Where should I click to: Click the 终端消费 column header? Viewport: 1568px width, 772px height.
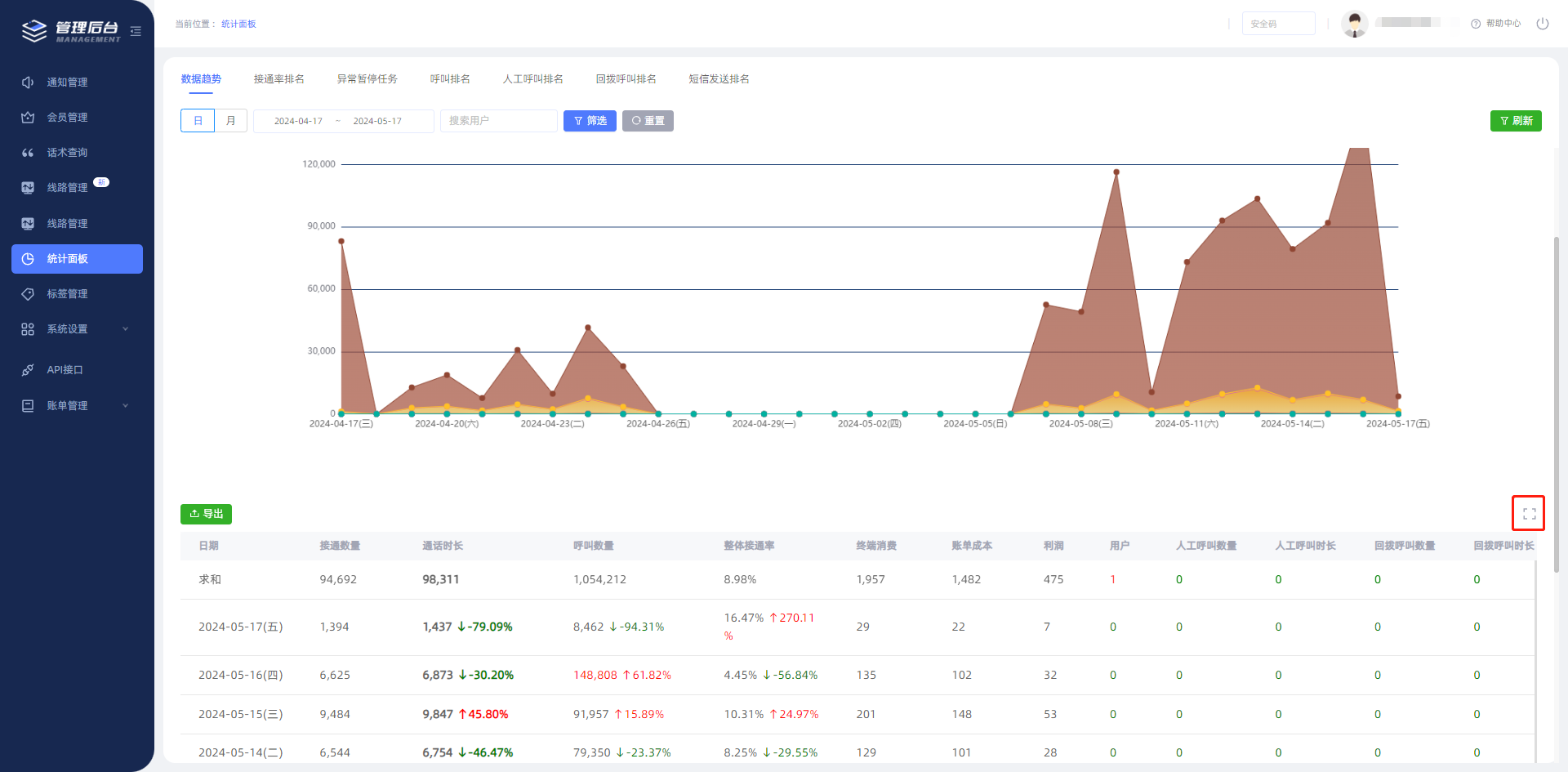tap(876, 546)
